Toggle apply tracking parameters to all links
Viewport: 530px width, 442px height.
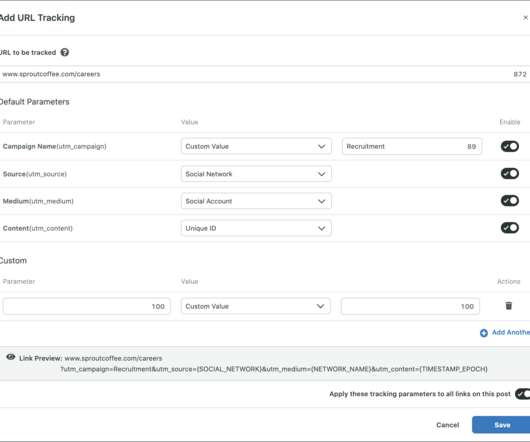click(523, 394)
